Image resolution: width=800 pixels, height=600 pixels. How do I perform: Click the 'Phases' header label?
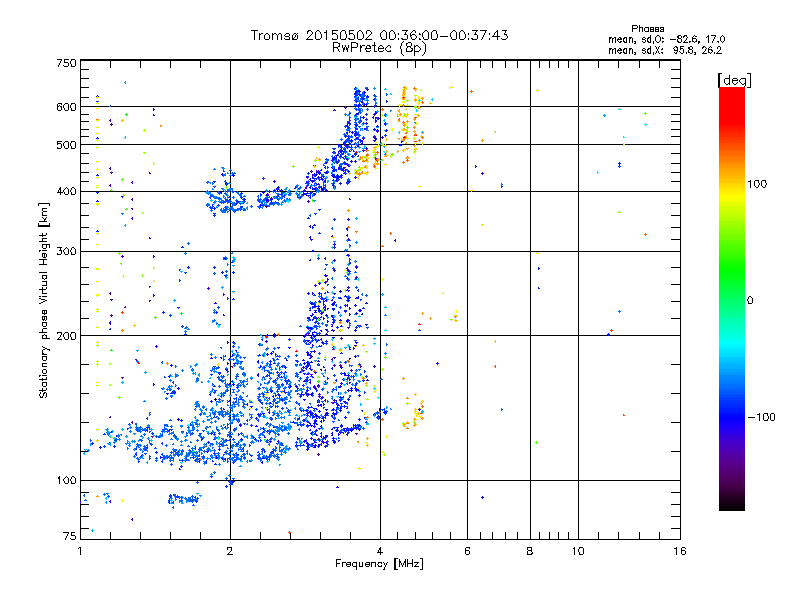[647, 29]
